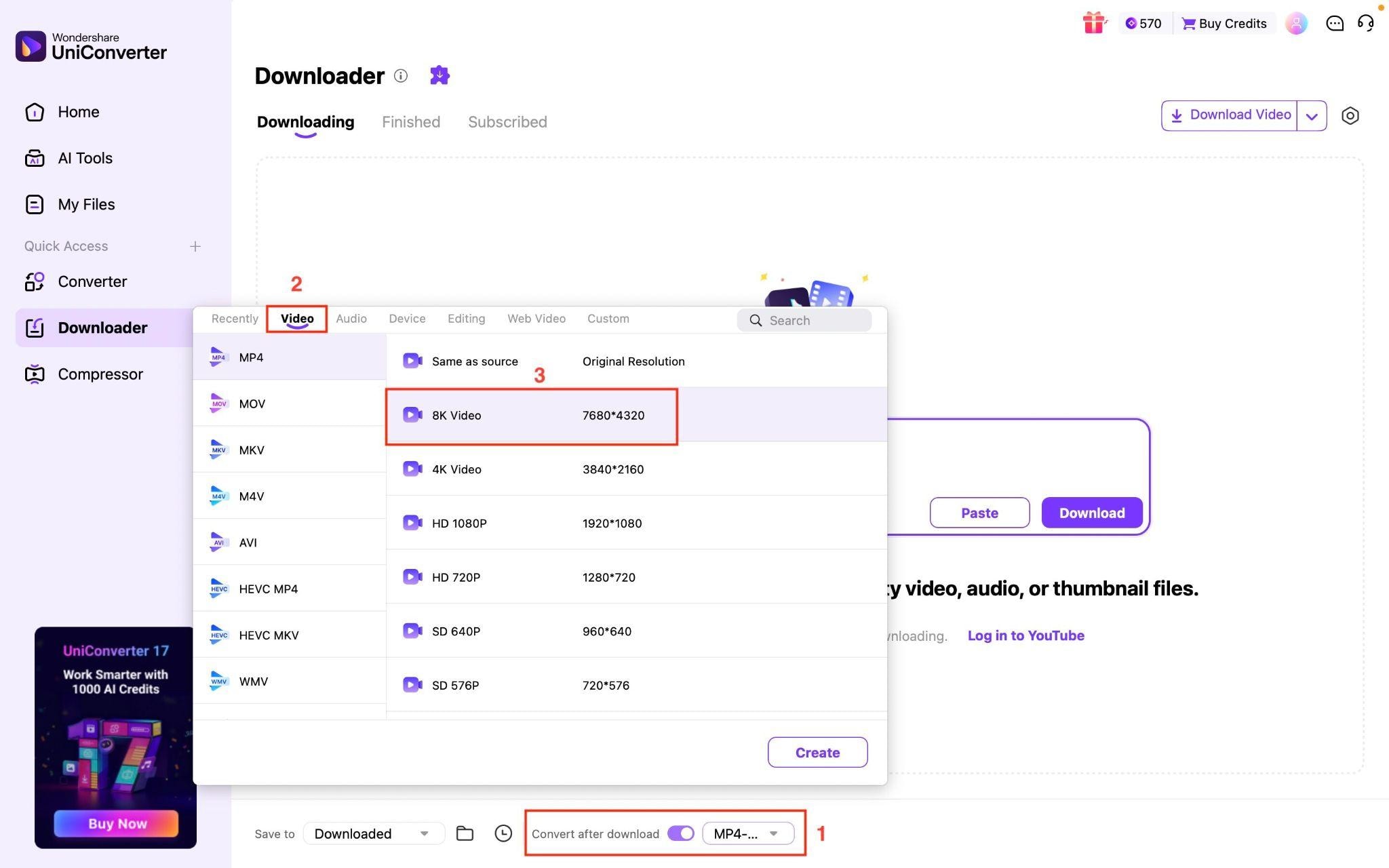Click the user profile avatar

point(1295,23)
